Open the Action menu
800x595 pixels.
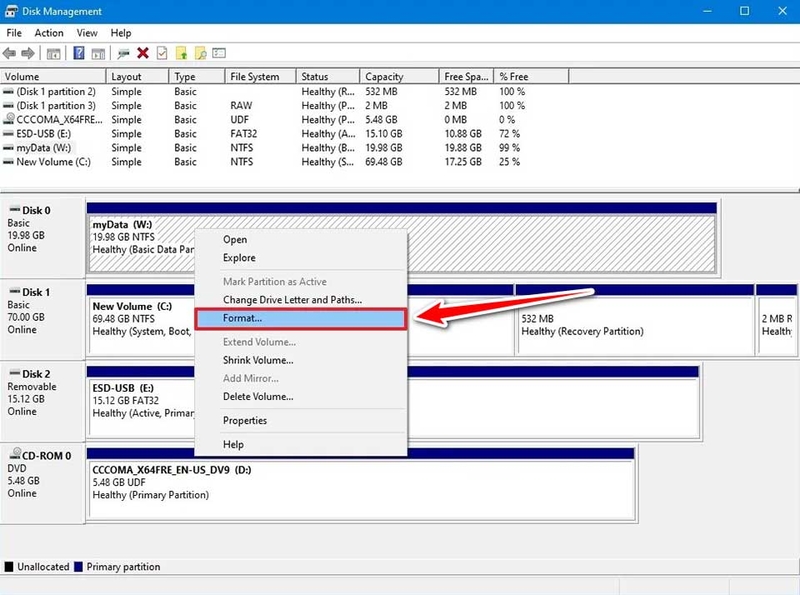pos(49,33)
